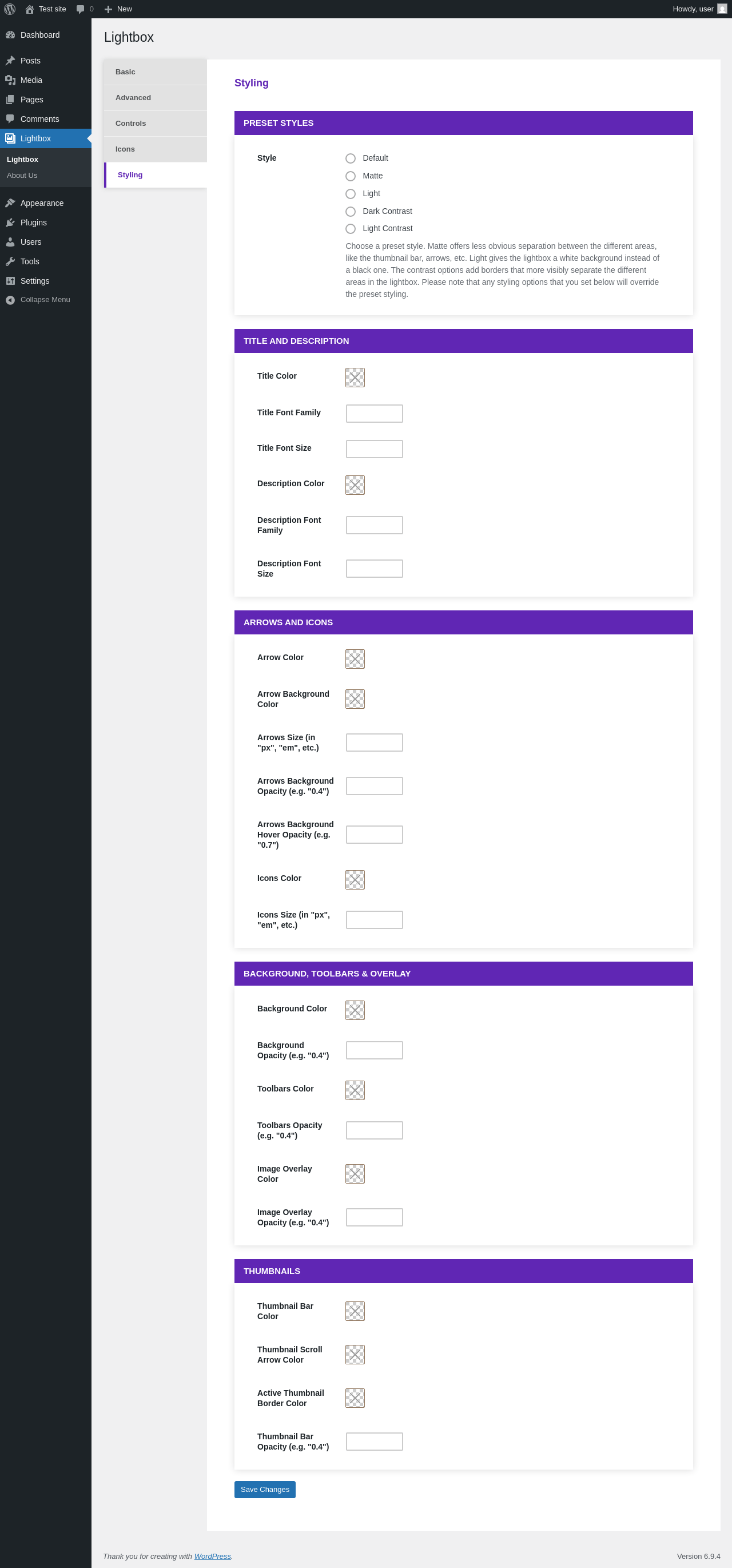Viewport: 732px width, 1568px height.
Task: Open the Dashboard menu icon
Action: 10,35
